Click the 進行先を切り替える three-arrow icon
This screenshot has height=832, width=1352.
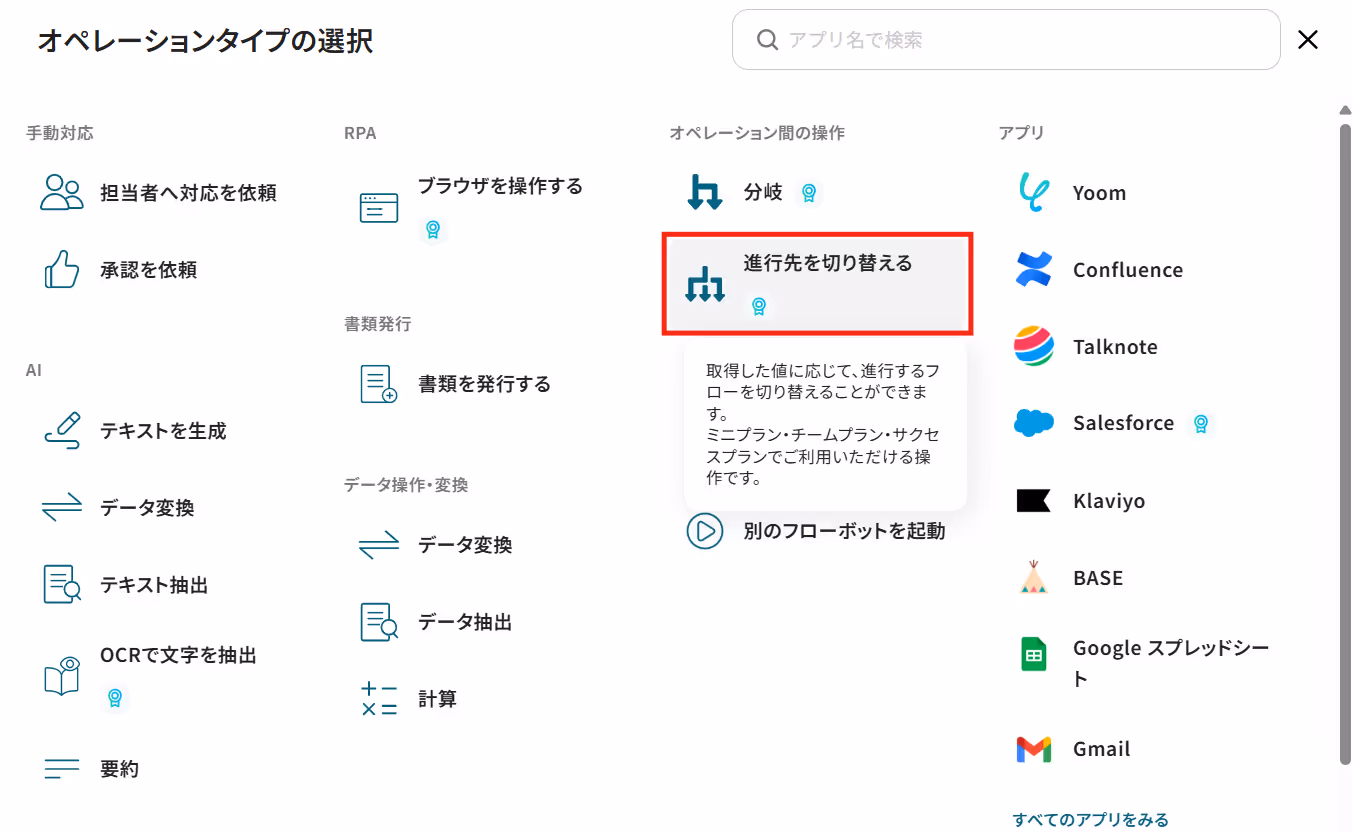click(x=705, y=284)
